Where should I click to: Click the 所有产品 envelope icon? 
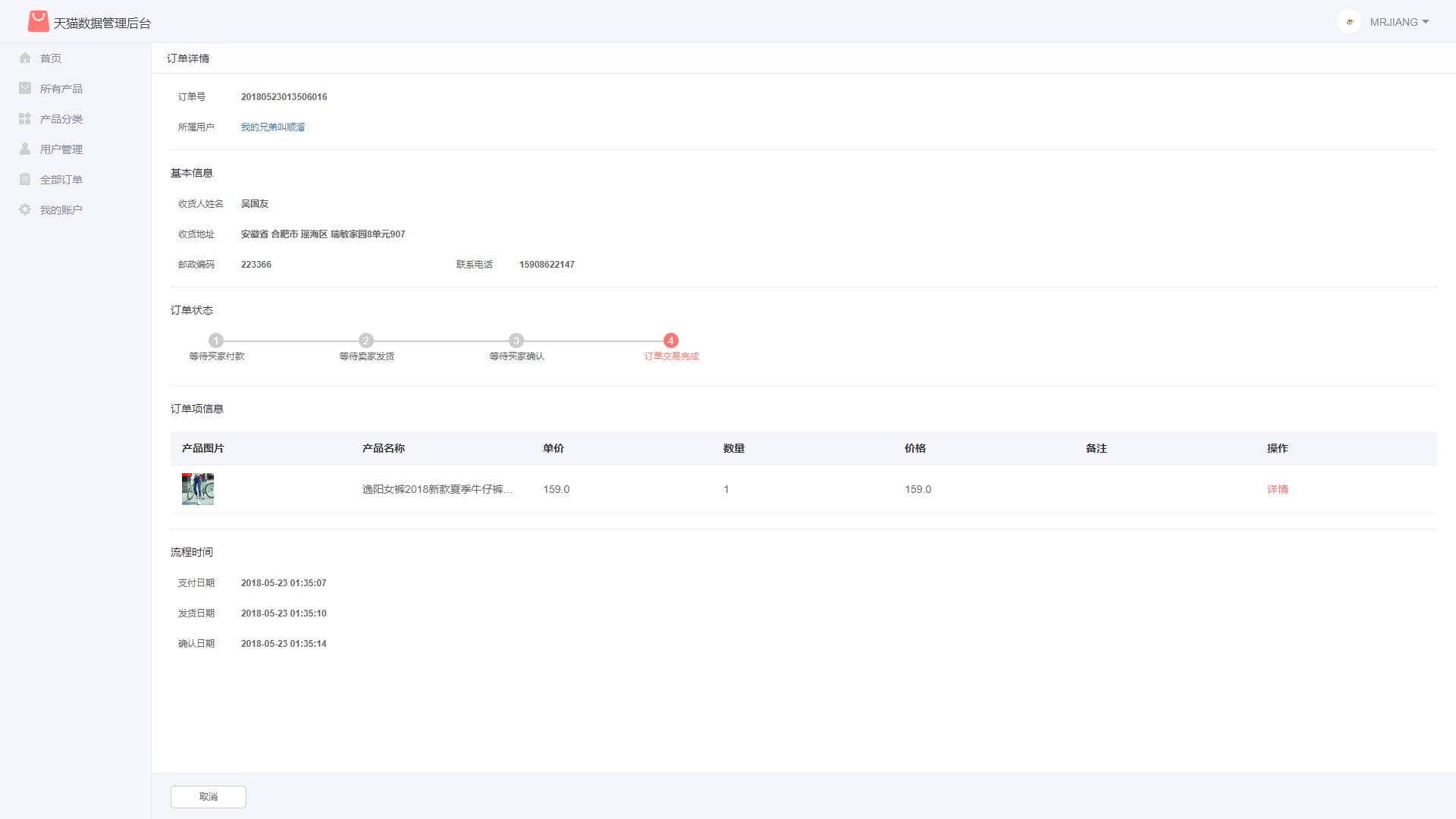click(25, 88)
